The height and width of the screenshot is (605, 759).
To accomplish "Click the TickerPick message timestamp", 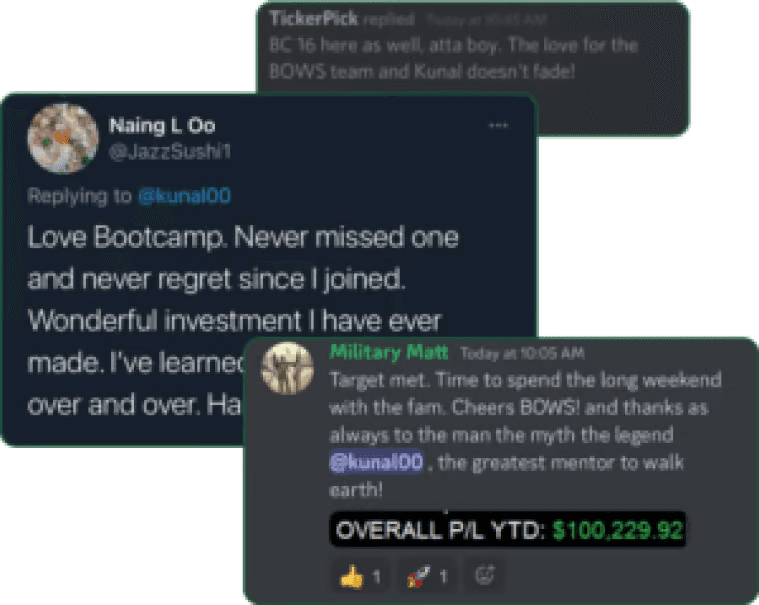I will tap(486, 20).
